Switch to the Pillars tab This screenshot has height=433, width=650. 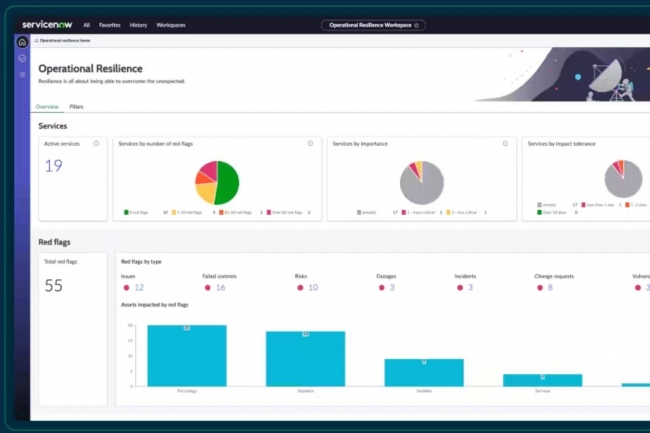(77, 105)
